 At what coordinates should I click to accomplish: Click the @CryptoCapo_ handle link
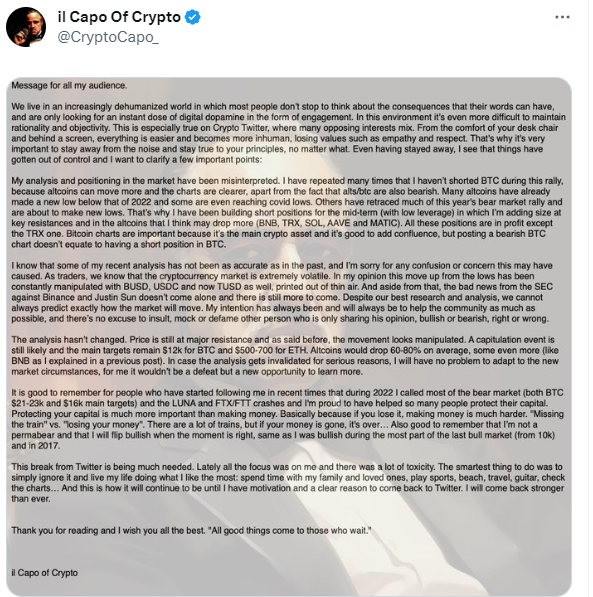tap(108, 37)
